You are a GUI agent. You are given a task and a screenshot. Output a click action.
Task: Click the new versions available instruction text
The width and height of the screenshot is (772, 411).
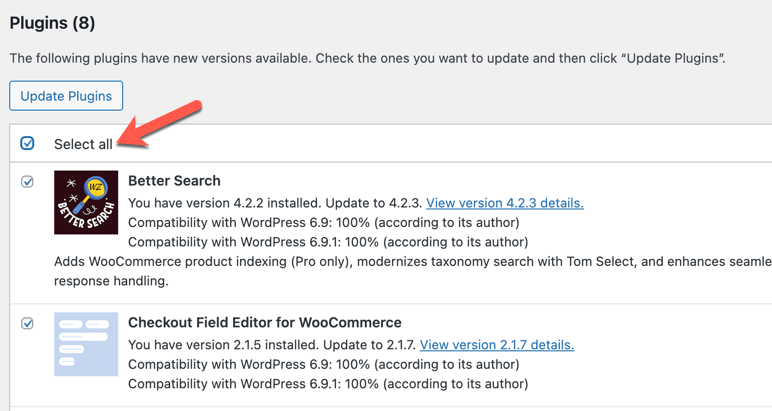367,59
